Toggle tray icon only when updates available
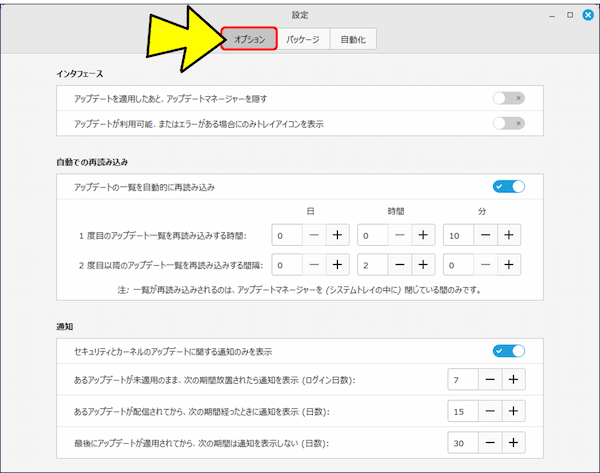This screenshot has width=600, height=473. (508, 123)
